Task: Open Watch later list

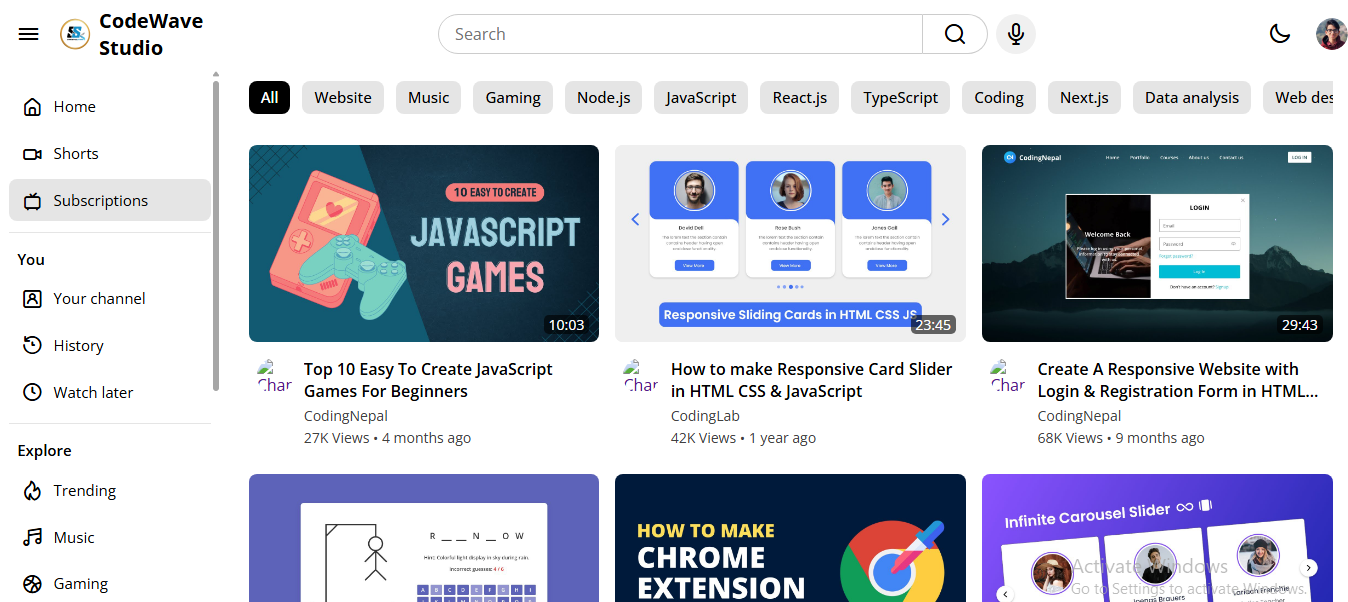Action: tap(110, 393)
